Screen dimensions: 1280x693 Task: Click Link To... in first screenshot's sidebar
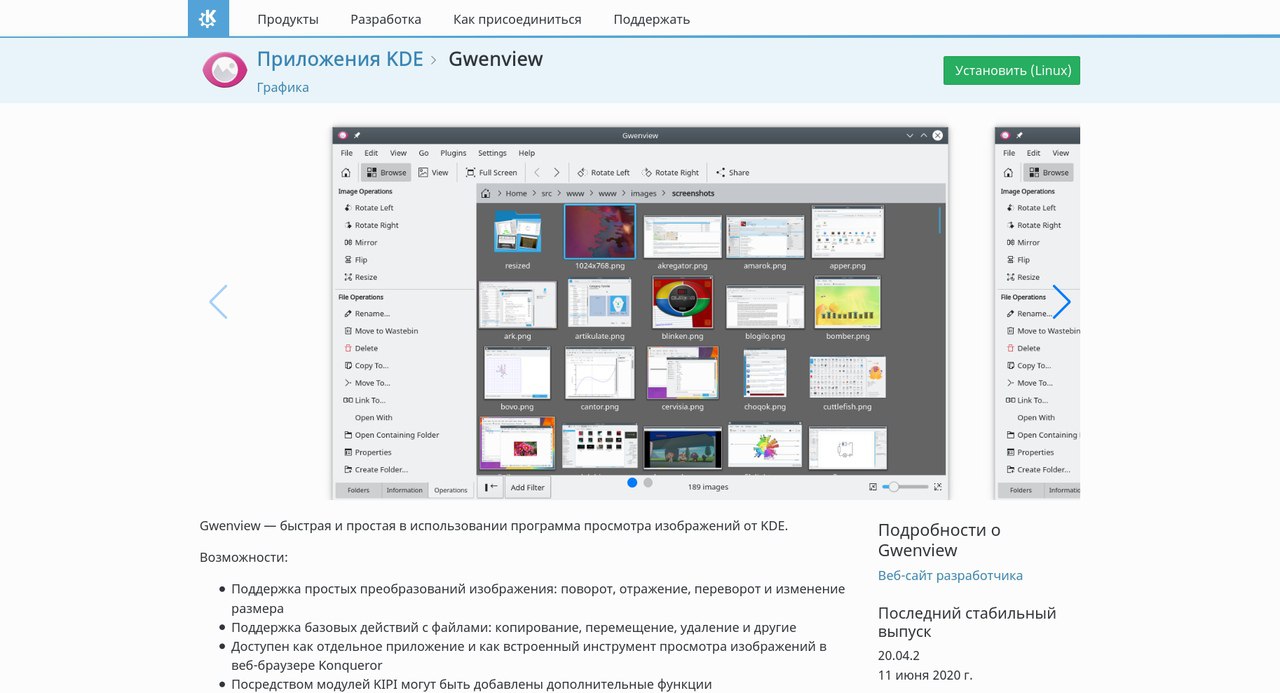click(364, 400)
